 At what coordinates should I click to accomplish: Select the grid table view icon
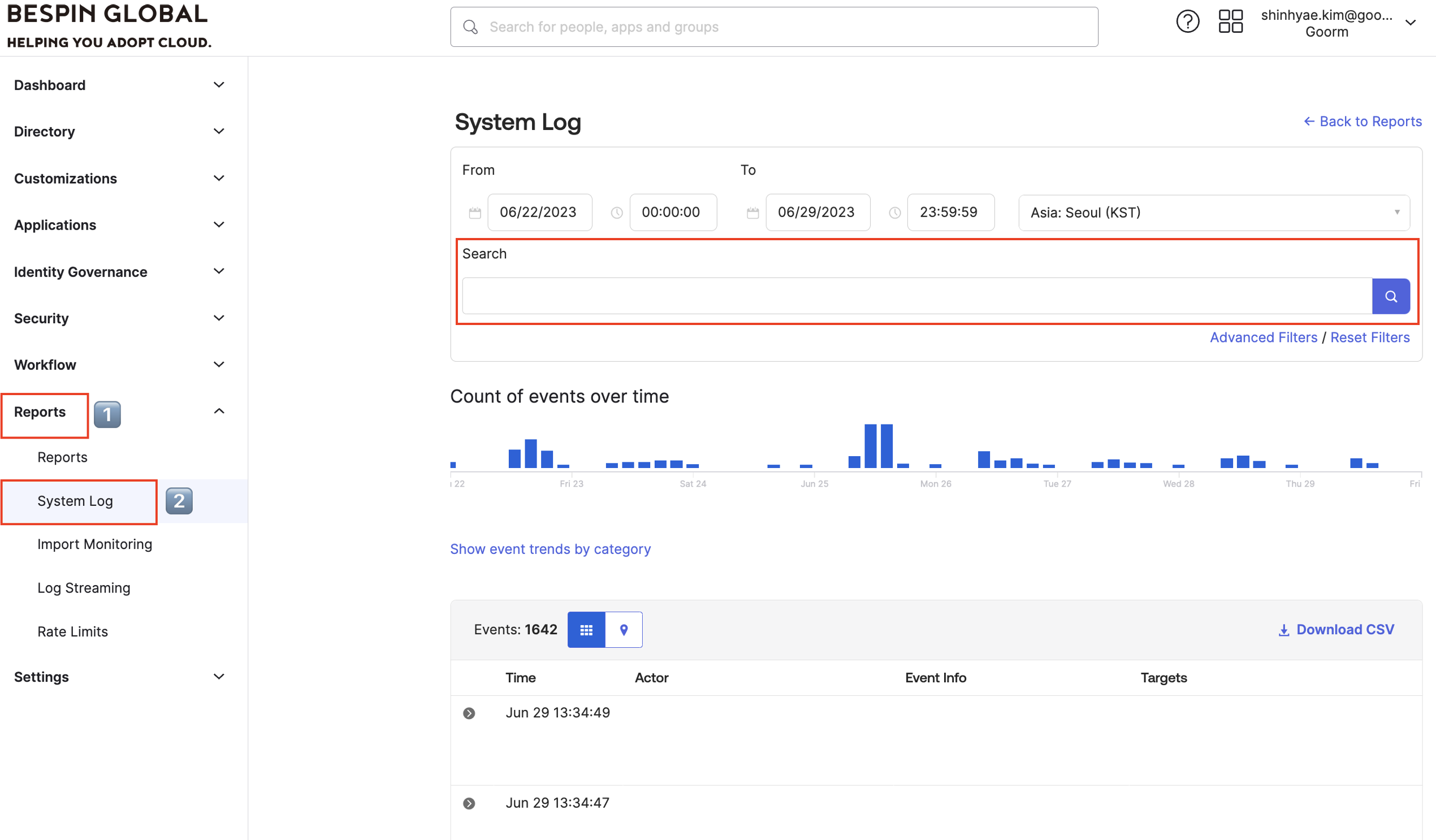[586, 630]
